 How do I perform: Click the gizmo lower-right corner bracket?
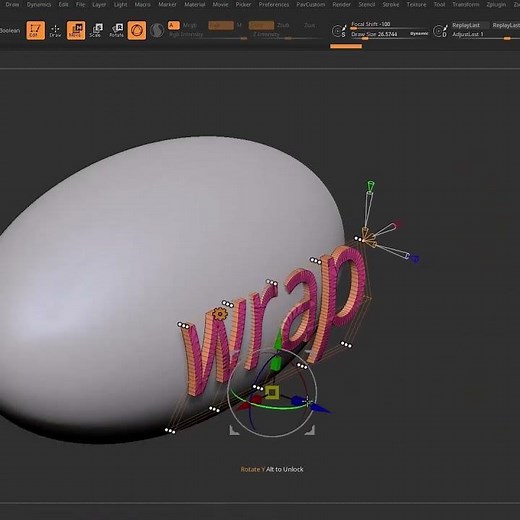310,430
